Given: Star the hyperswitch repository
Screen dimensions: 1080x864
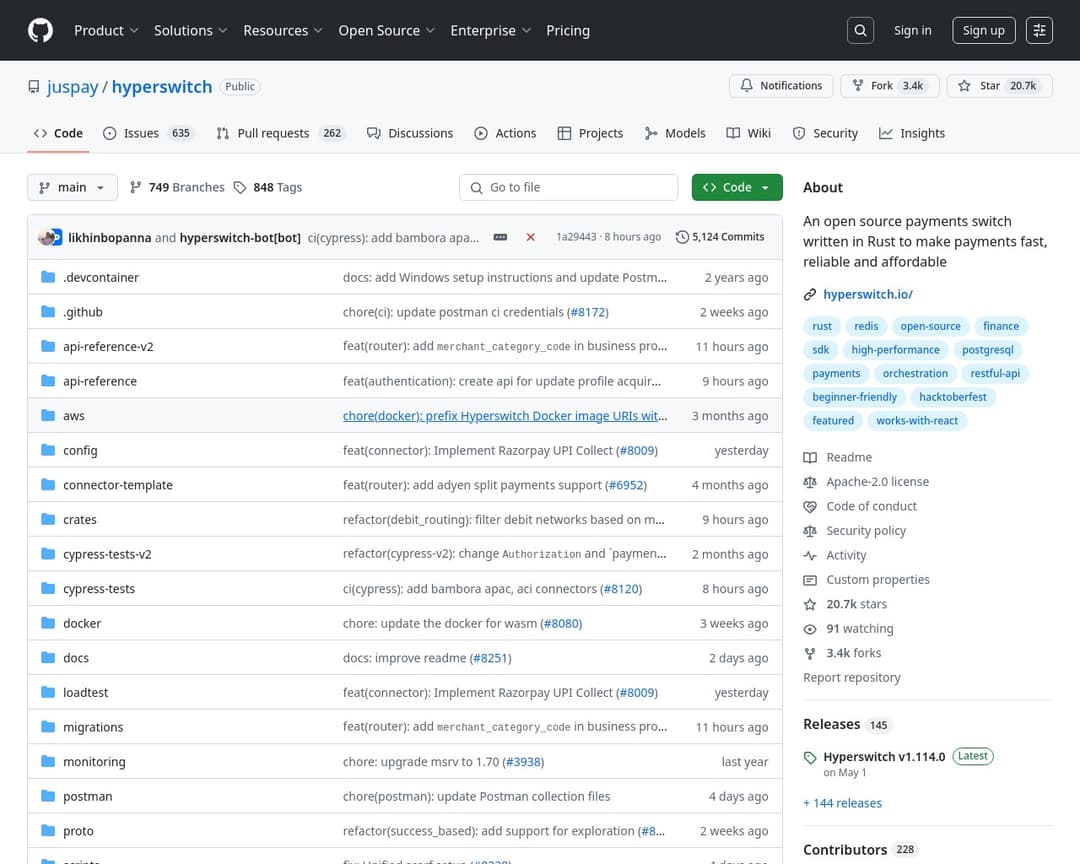Looking at the screenshot, I should [999, 85].
